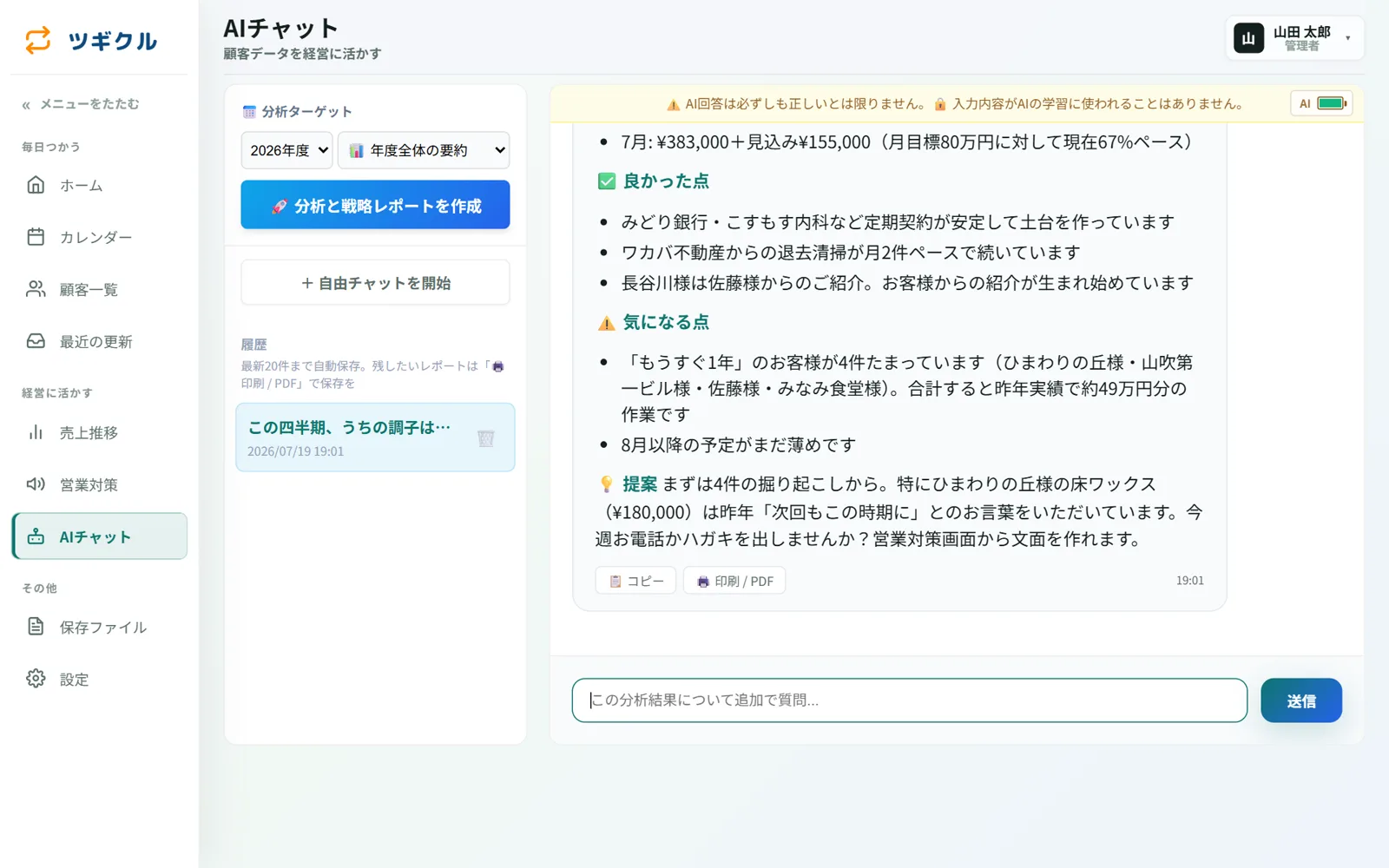Click 分析と戦略レポートを作成 button

(x=375, y=205)
